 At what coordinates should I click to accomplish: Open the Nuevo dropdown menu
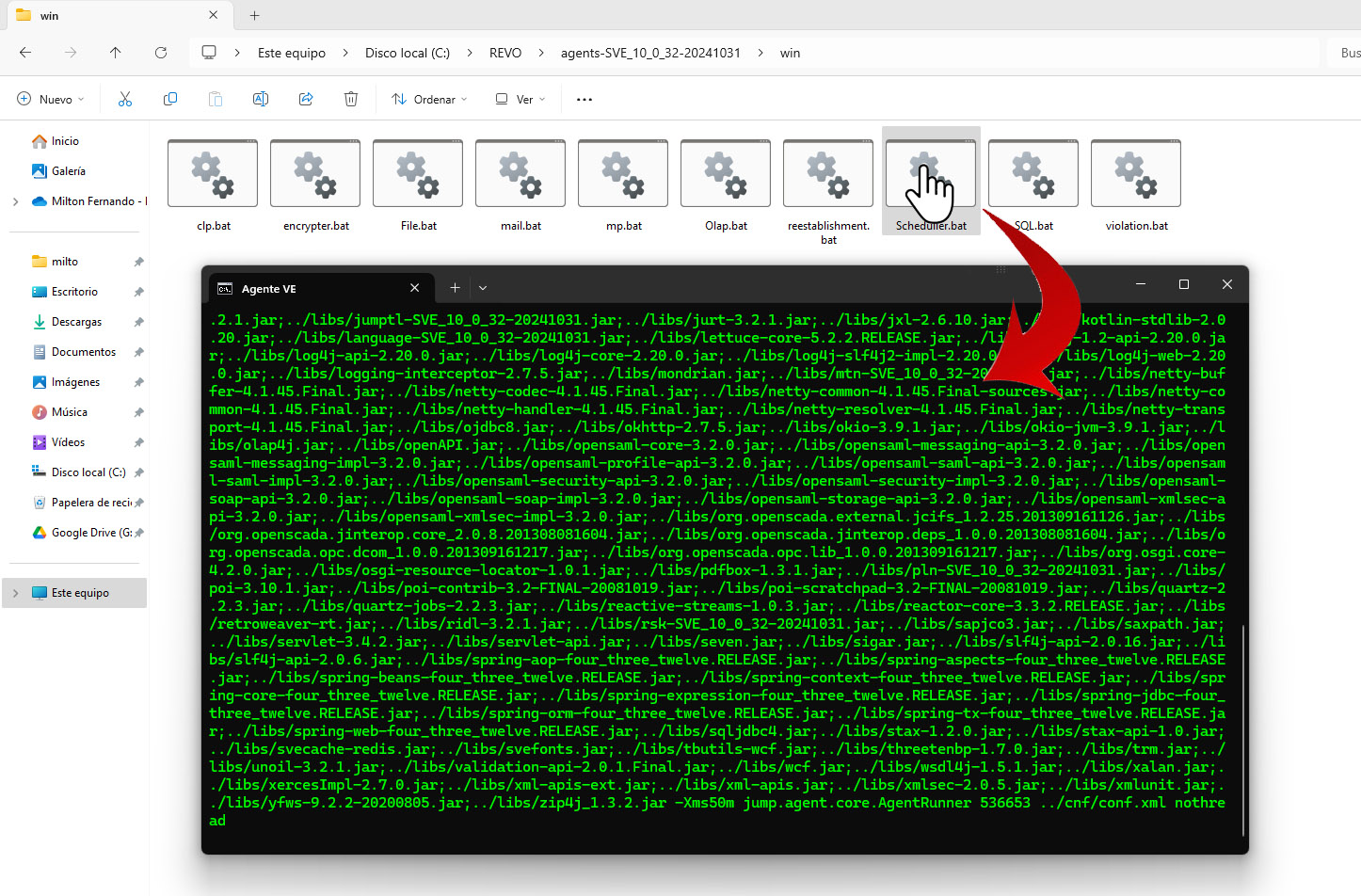[52, 99]
